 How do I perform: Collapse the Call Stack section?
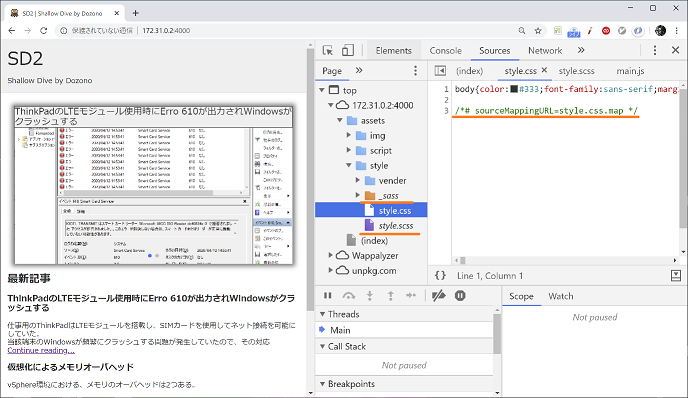[x=322, y=347]
